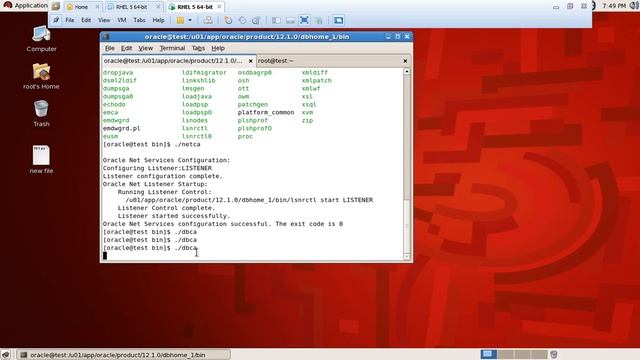Click the VMware pause/suspend power icon
The image size is (640, 360).
click(180, 20)
